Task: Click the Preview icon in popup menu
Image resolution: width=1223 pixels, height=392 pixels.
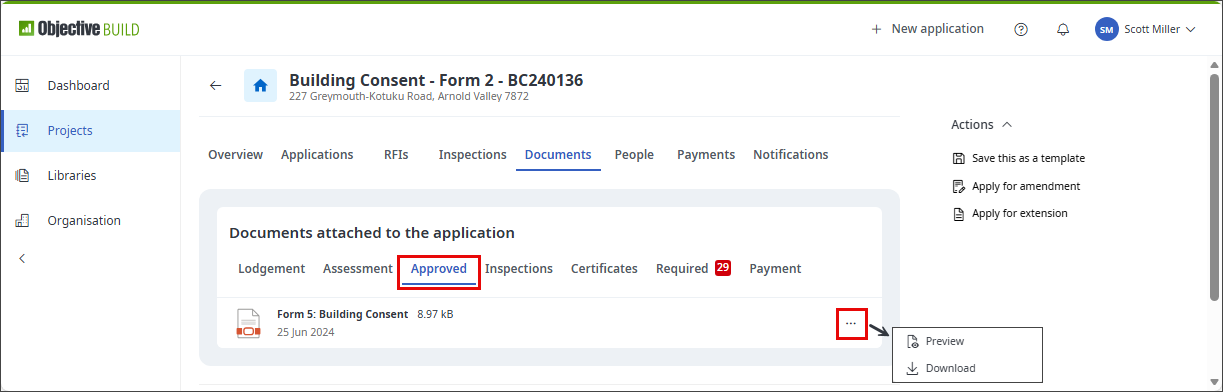Action: tap(912, 341)
